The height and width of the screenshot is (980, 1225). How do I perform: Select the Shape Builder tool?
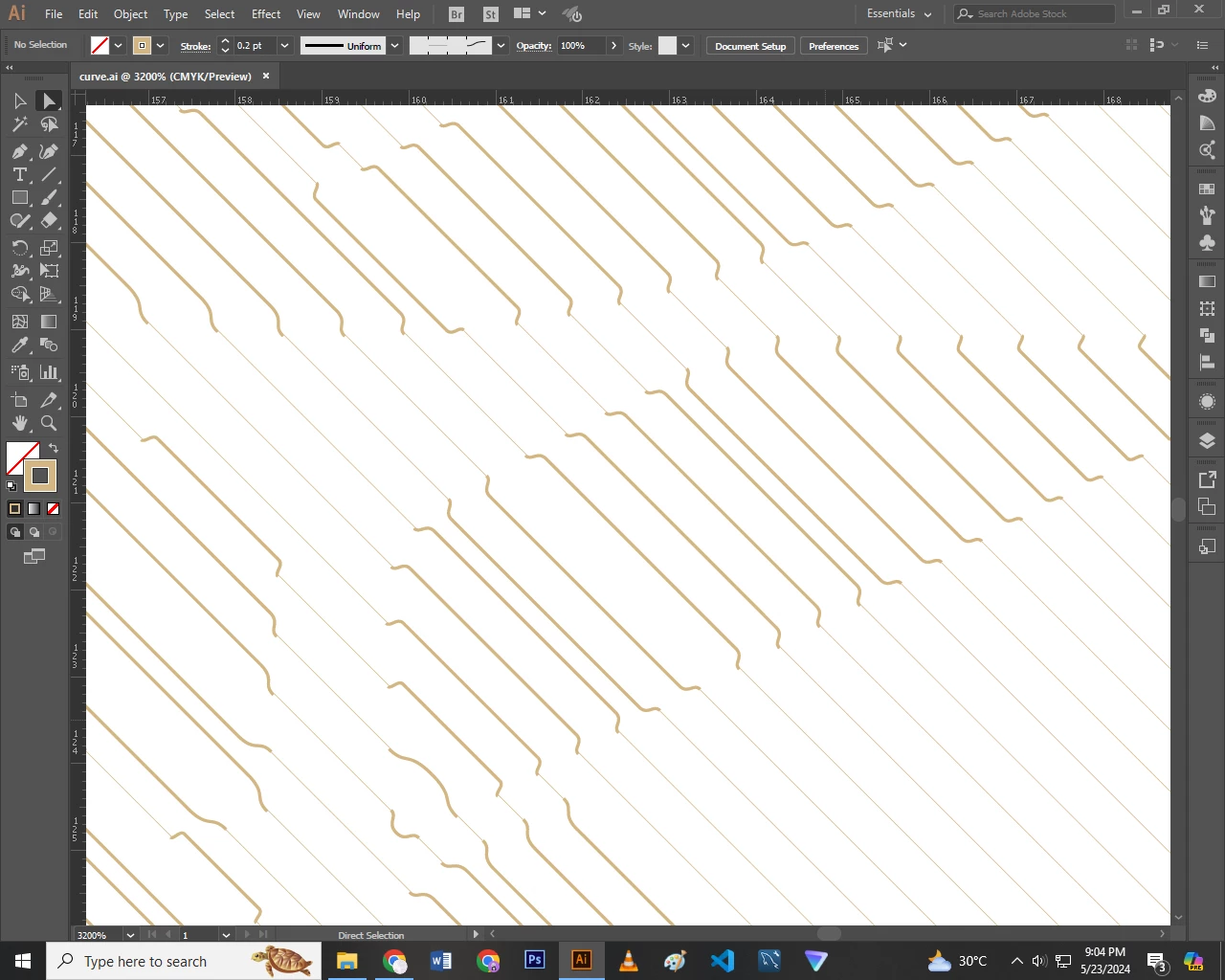point(20,294)
